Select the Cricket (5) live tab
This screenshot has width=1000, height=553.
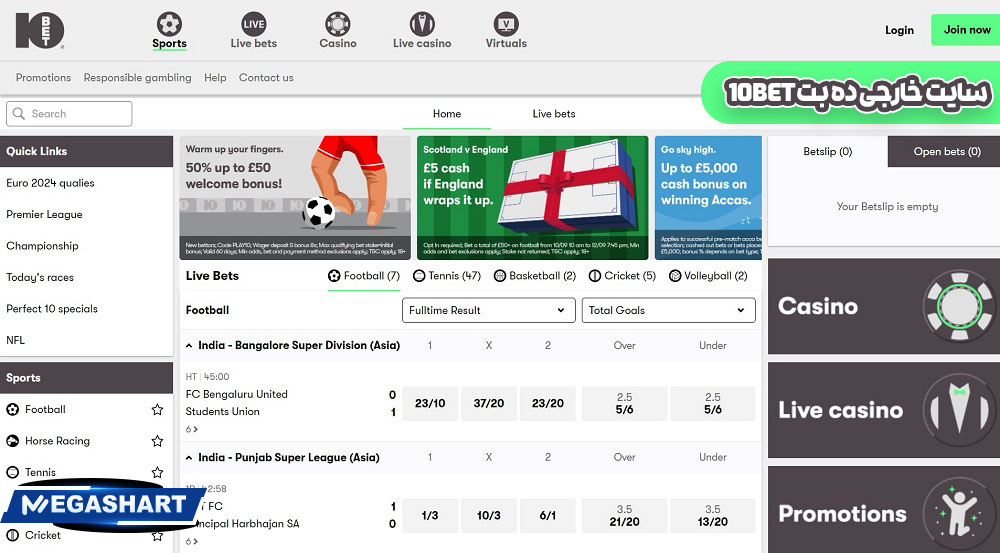[622, 276]
